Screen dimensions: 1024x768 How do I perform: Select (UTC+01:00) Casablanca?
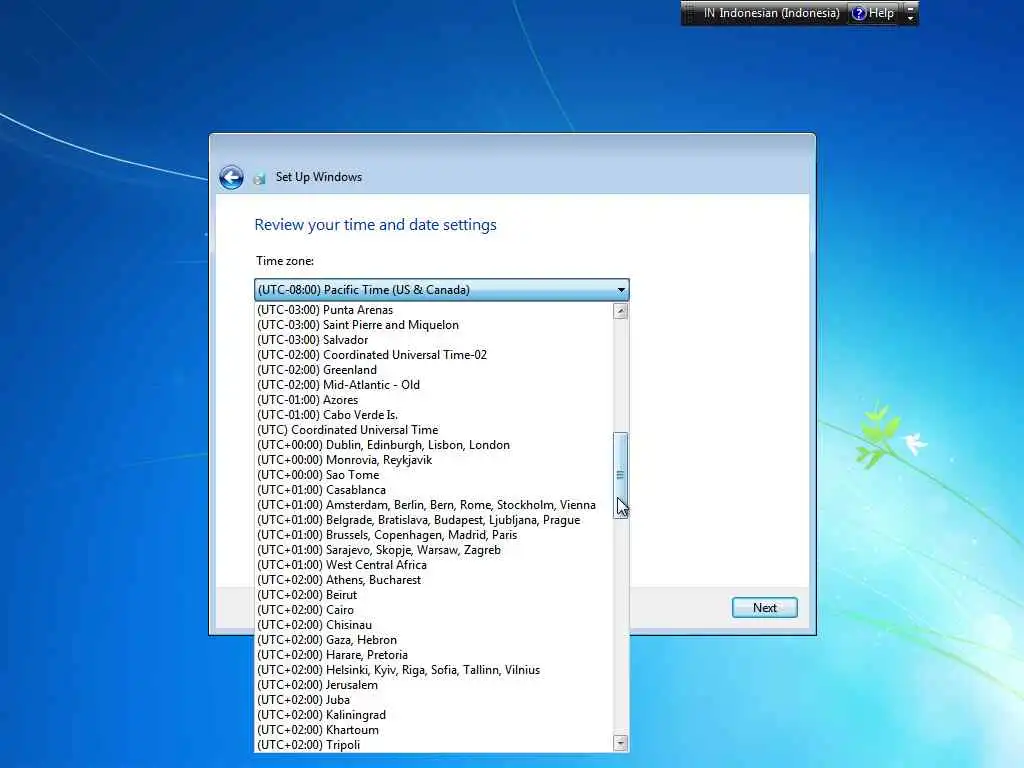(x=434, y=490)
